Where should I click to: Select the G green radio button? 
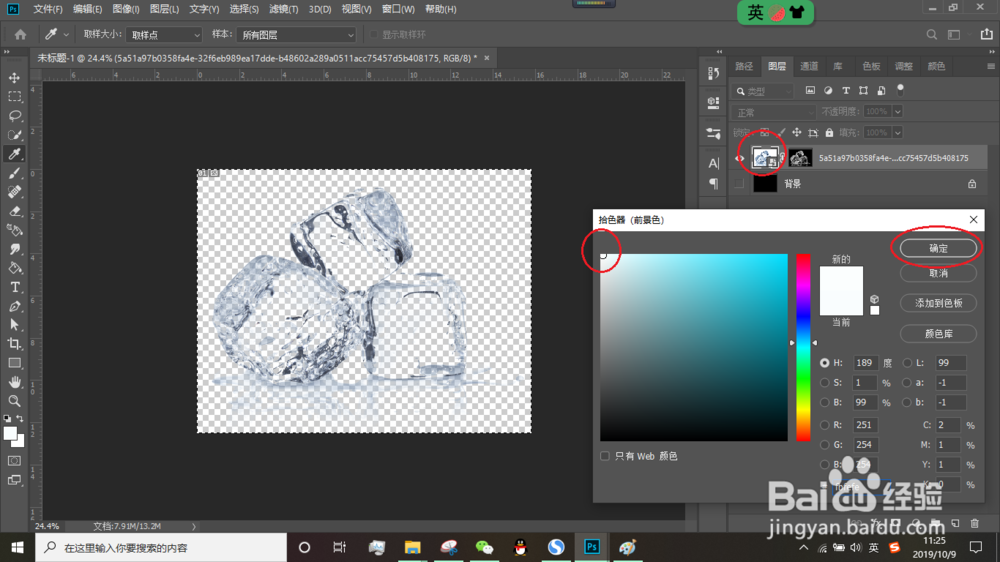click(x=825, y=445)
